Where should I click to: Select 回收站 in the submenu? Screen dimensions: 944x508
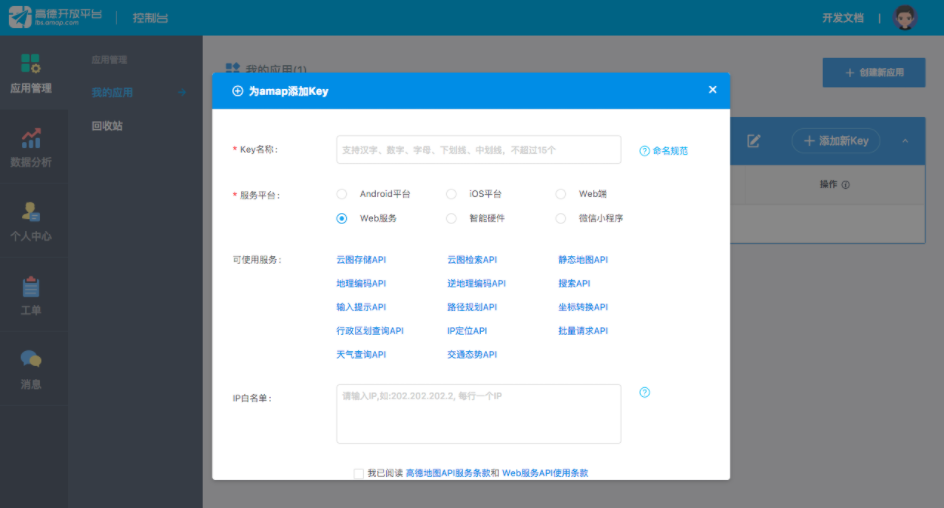pyautogui.click(x=107, y=126)
